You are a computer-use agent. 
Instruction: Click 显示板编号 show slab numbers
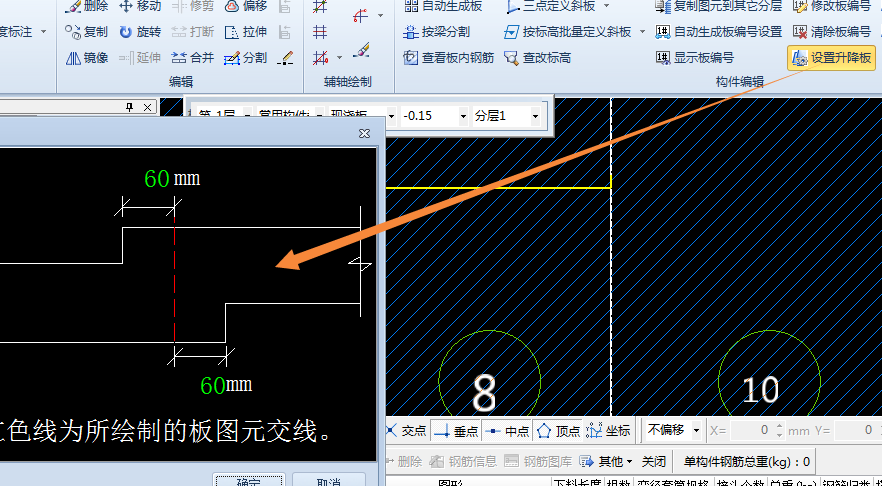click(695, 58)
